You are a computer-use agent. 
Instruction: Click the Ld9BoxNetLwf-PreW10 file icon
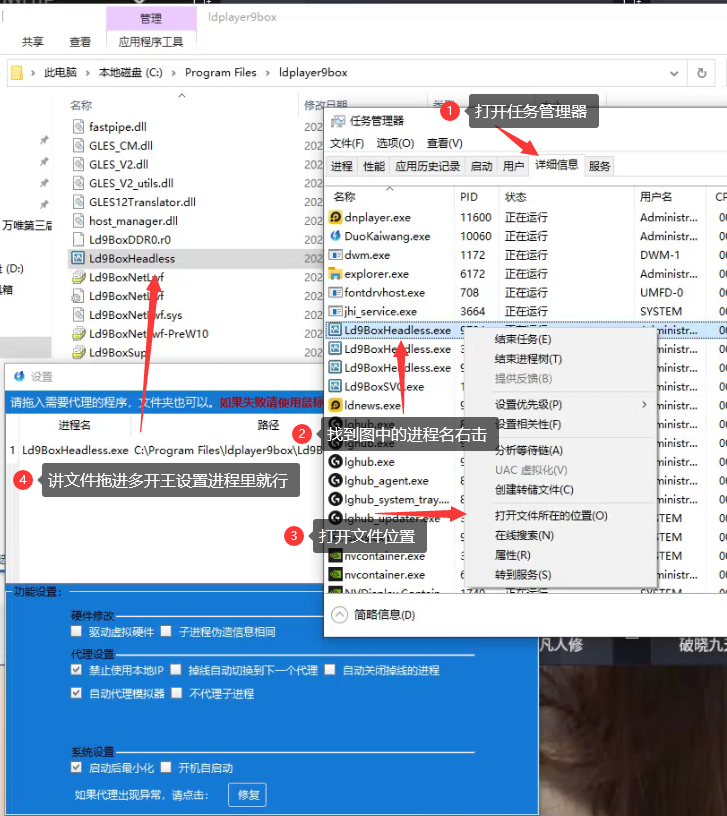pos(79,333)
